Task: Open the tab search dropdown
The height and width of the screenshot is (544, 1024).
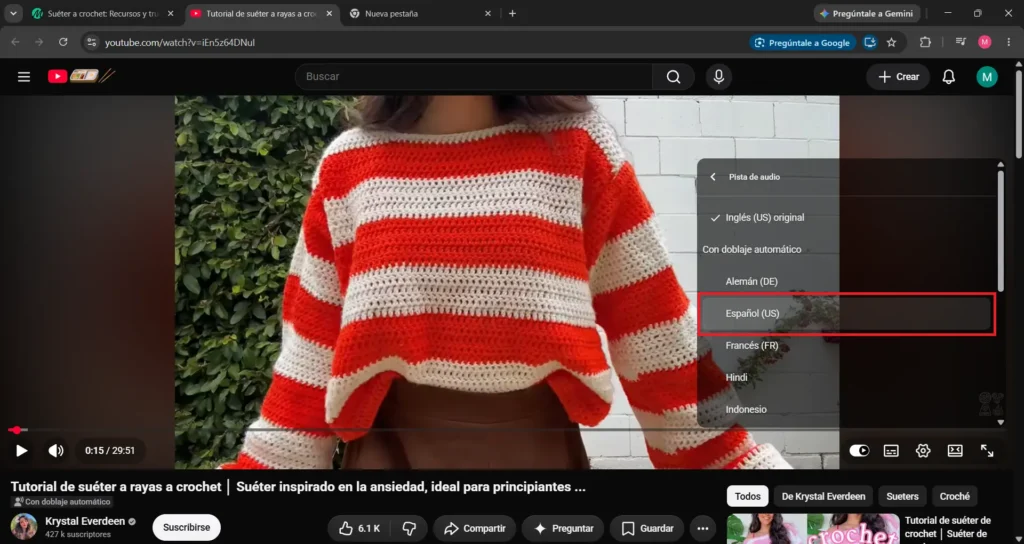Action: point(12,14)
